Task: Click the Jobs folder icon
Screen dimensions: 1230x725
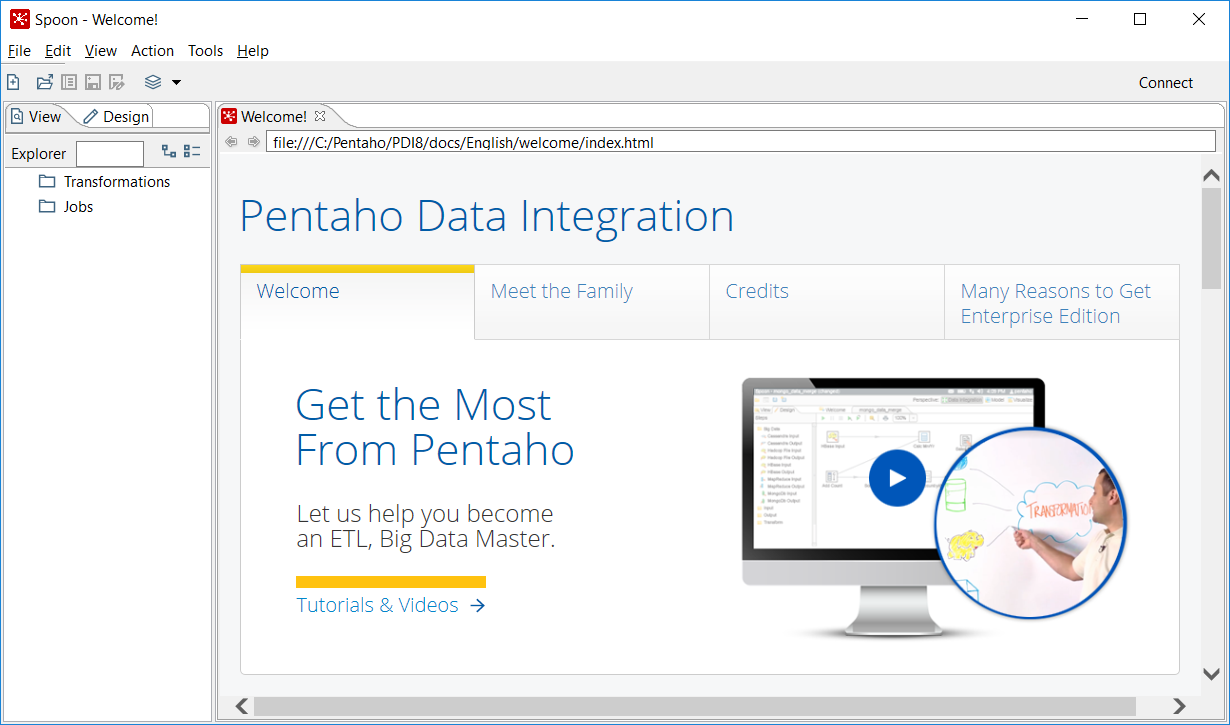Action: [x=47, y=206]
